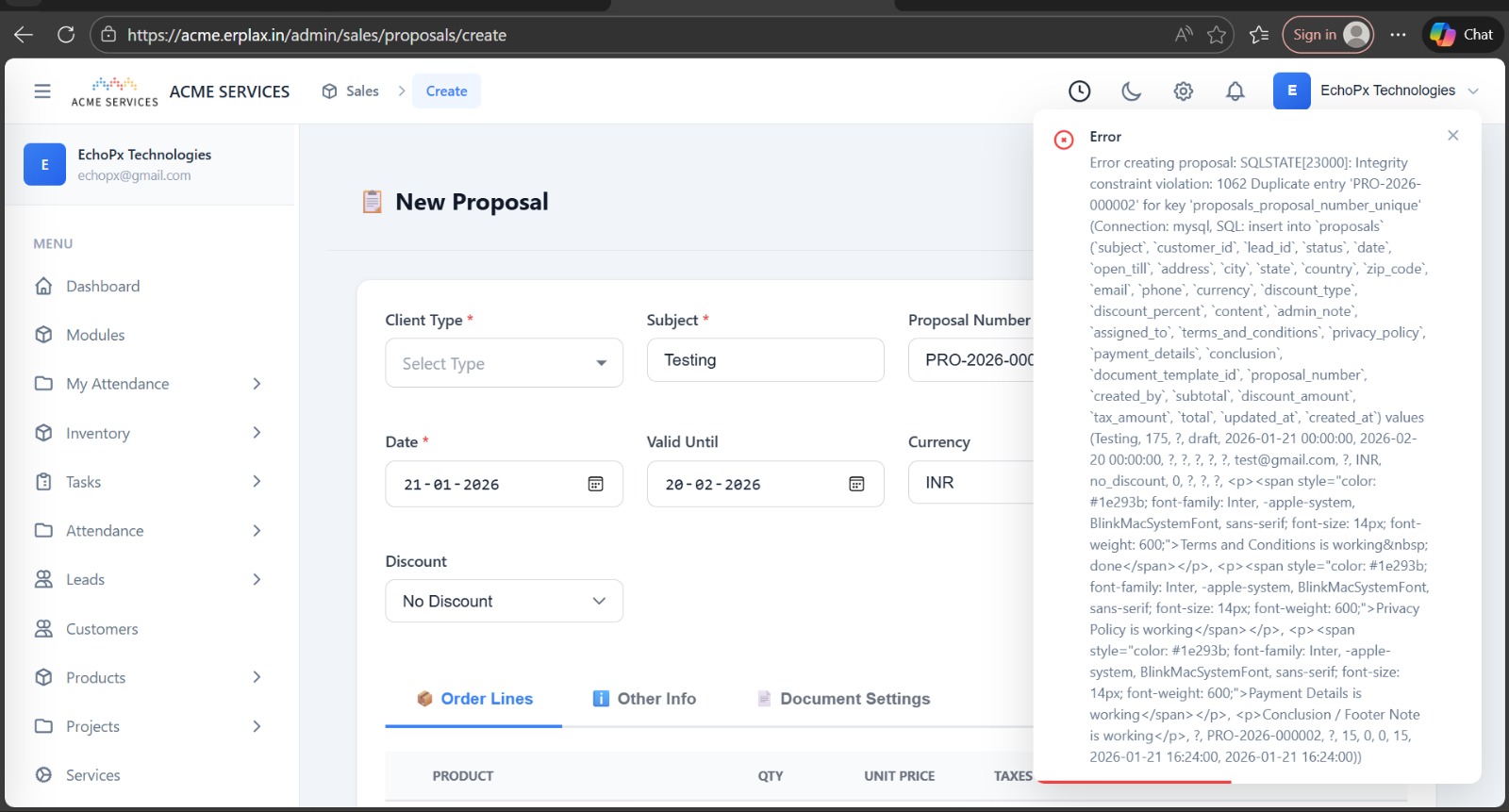Image resolution: width=1509 pixels, height=812 pixels.
Task: Switch to the Other Info tab
Action: tap(644, 699)
